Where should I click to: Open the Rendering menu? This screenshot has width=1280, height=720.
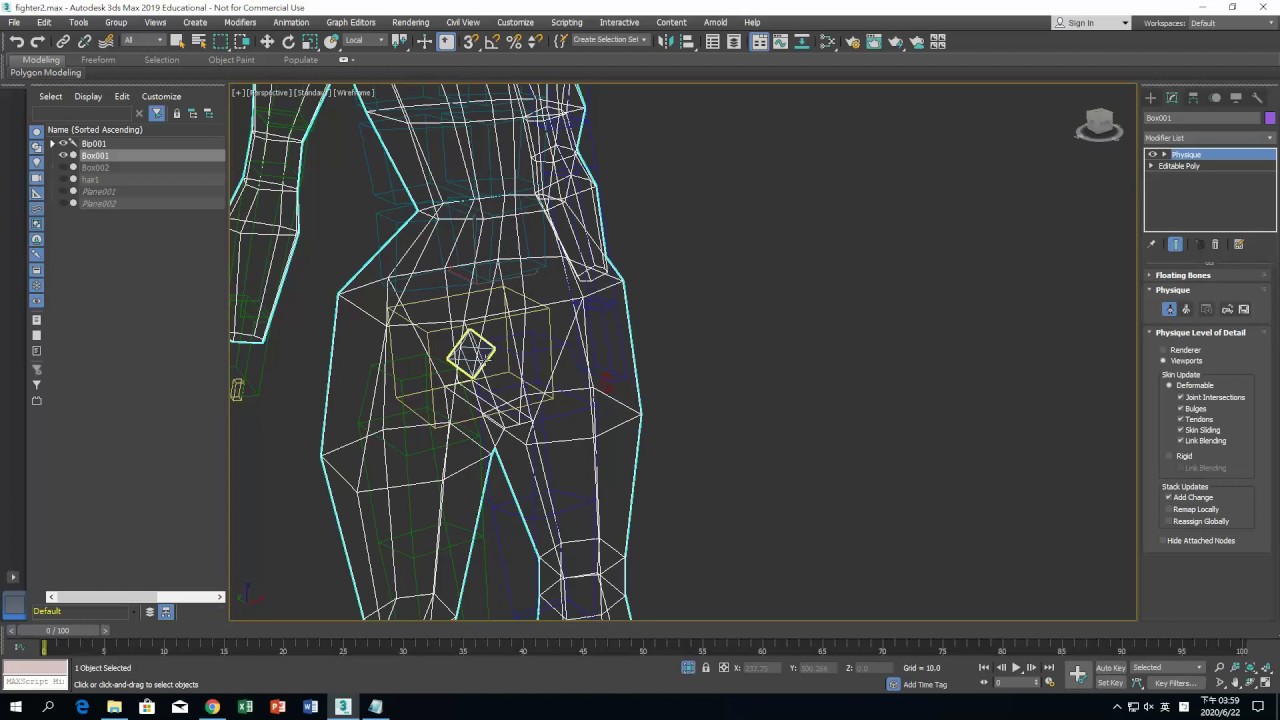tap(410, 22)
